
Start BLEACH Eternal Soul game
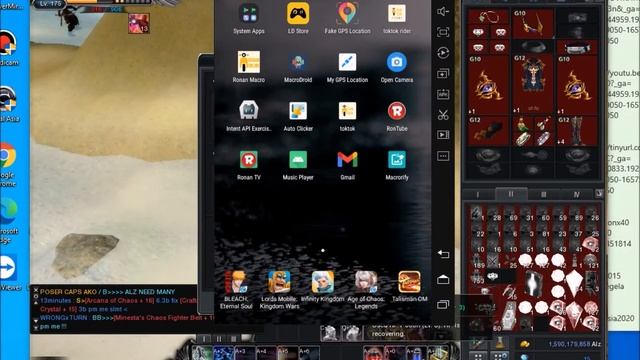click(236, 282)
